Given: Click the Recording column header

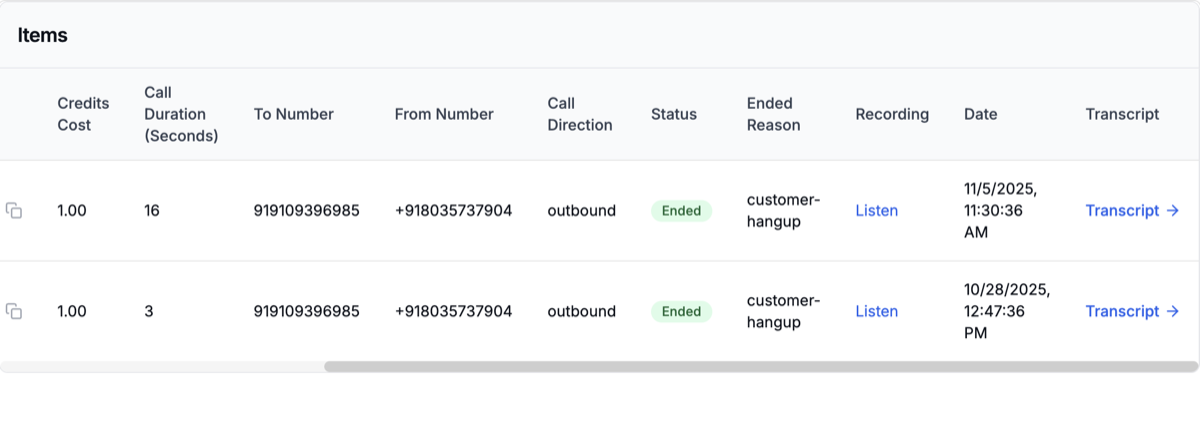Looking at the screenshot, I should pyautogui.click(x=892, y=114).
